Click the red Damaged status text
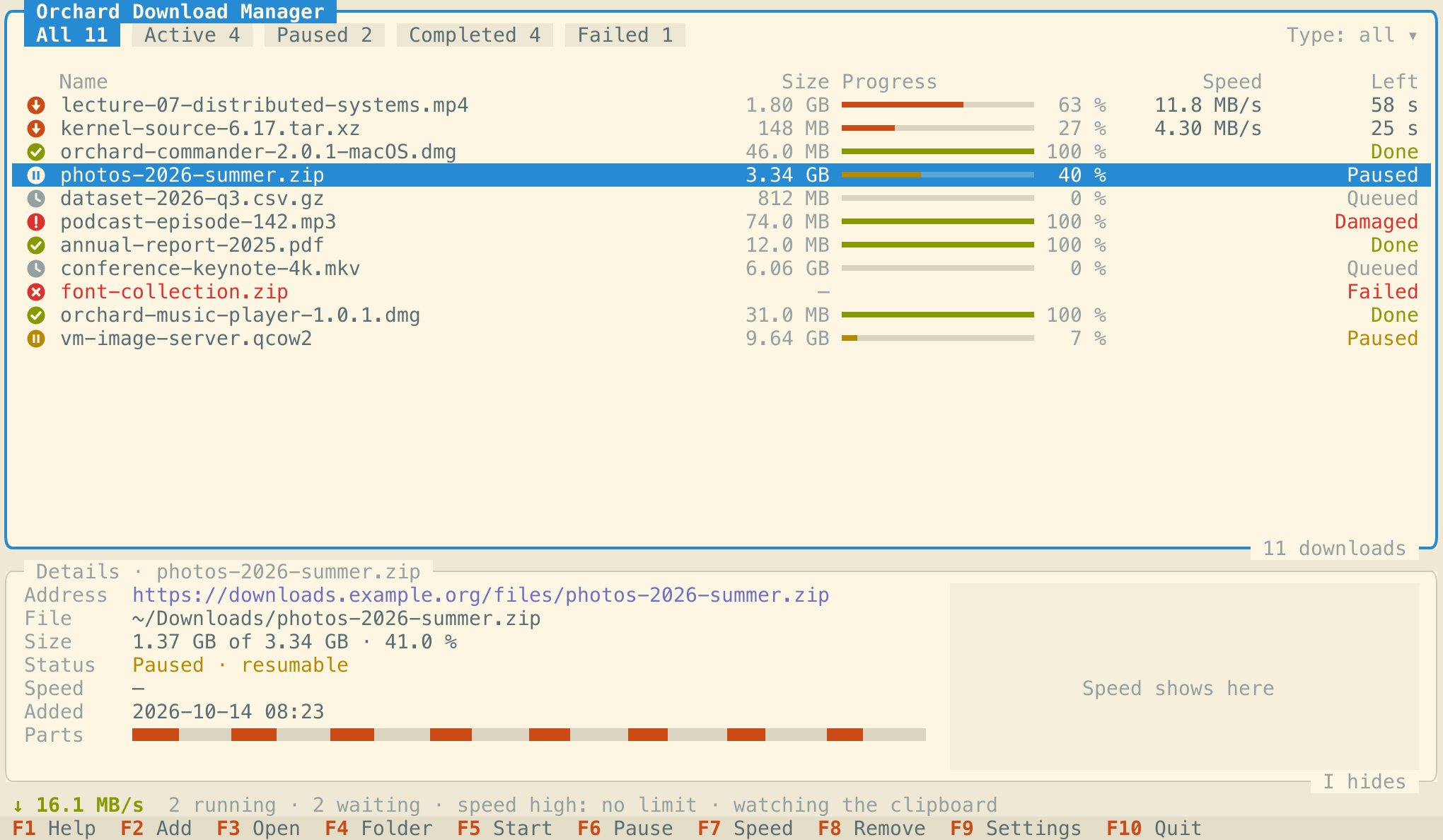 [x=1377, y=222]
